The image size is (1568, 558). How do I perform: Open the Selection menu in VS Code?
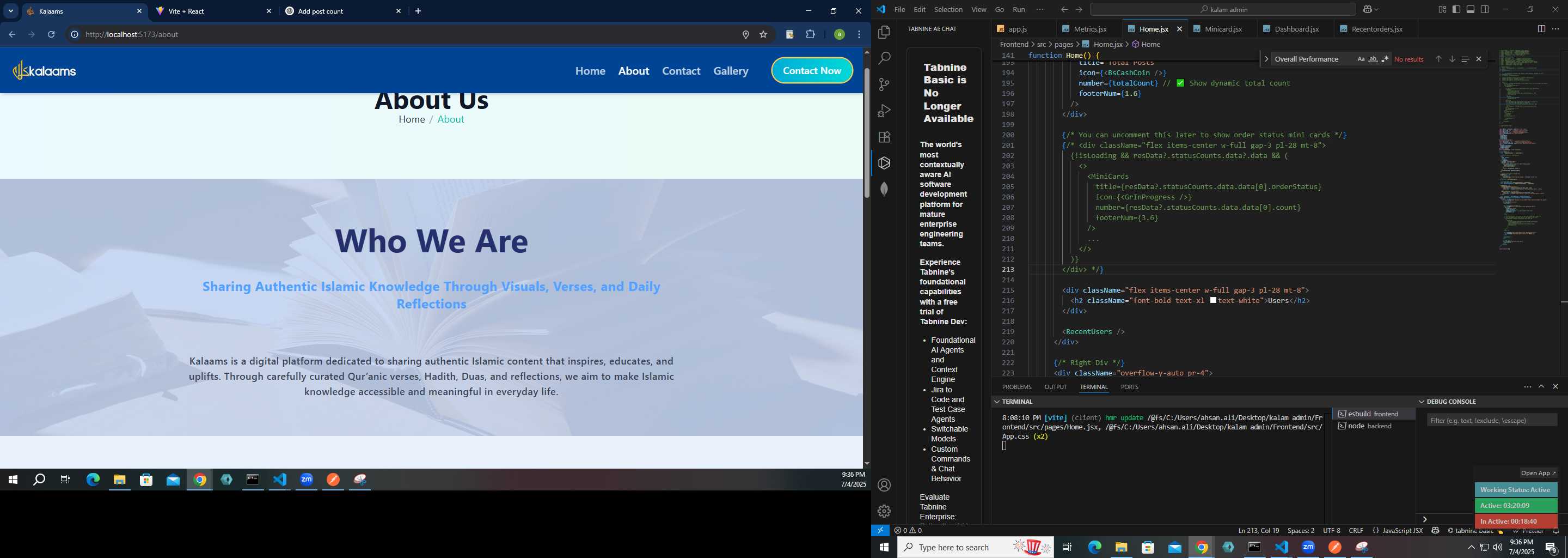[x=948, y=10]
